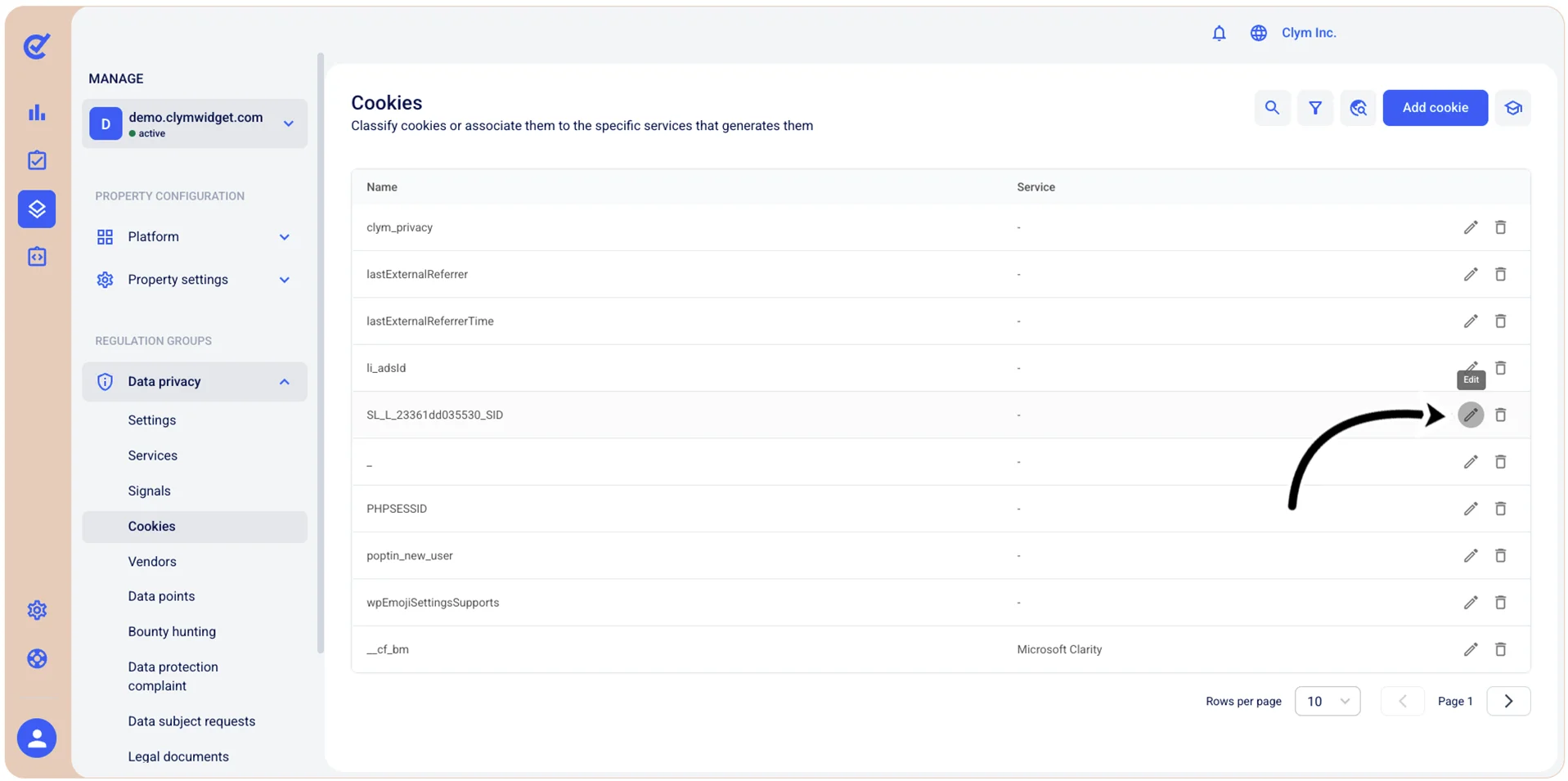Edit the __cf_bm cookie
The width and height of the screenshot is (1568, 781).
coord(1471,649)
